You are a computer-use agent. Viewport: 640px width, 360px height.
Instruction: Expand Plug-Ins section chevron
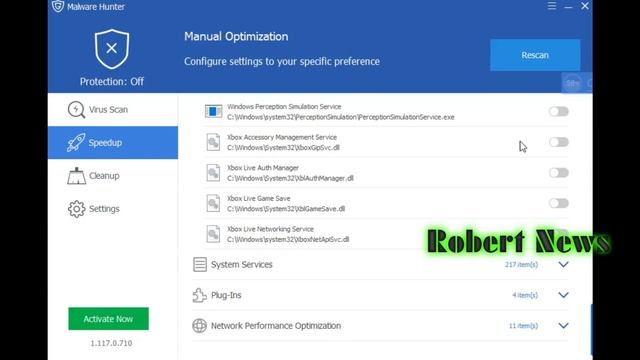click(x=563, y=295)
